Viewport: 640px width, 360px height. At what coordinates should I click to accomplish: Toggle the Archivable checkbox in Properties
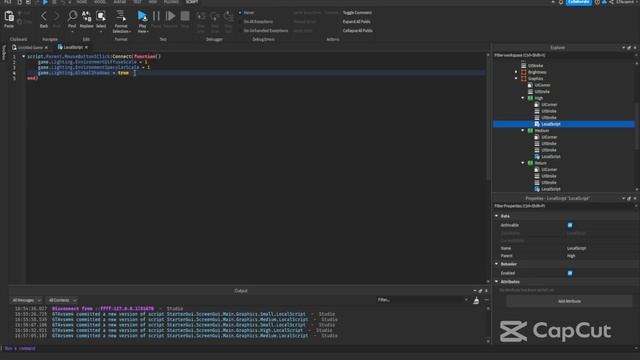[570, 225]
